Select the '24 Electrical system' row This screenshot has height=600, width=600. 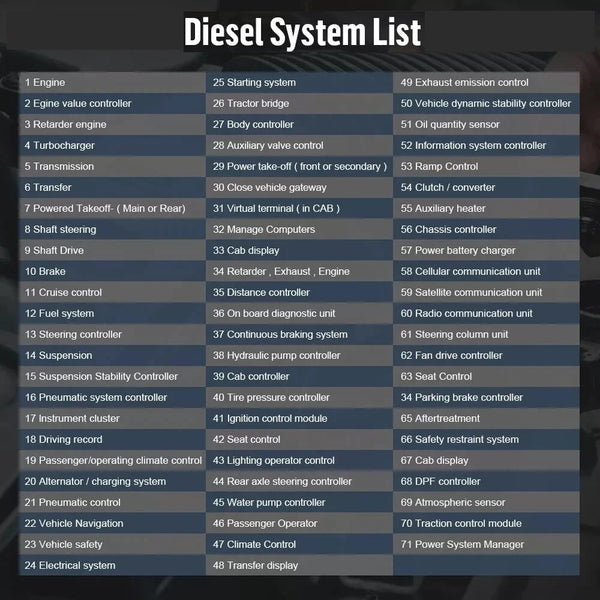point(112,566)
